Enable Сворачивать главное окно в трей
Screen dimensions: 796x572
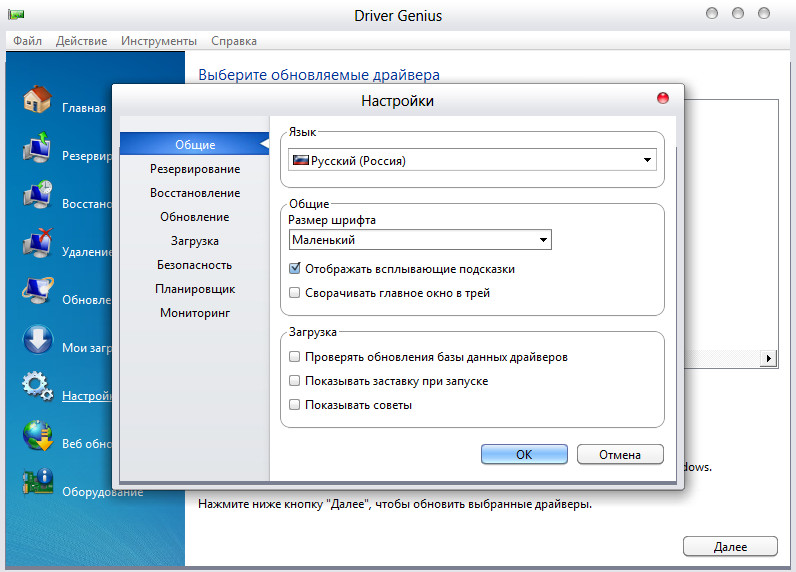click(294, 292)
